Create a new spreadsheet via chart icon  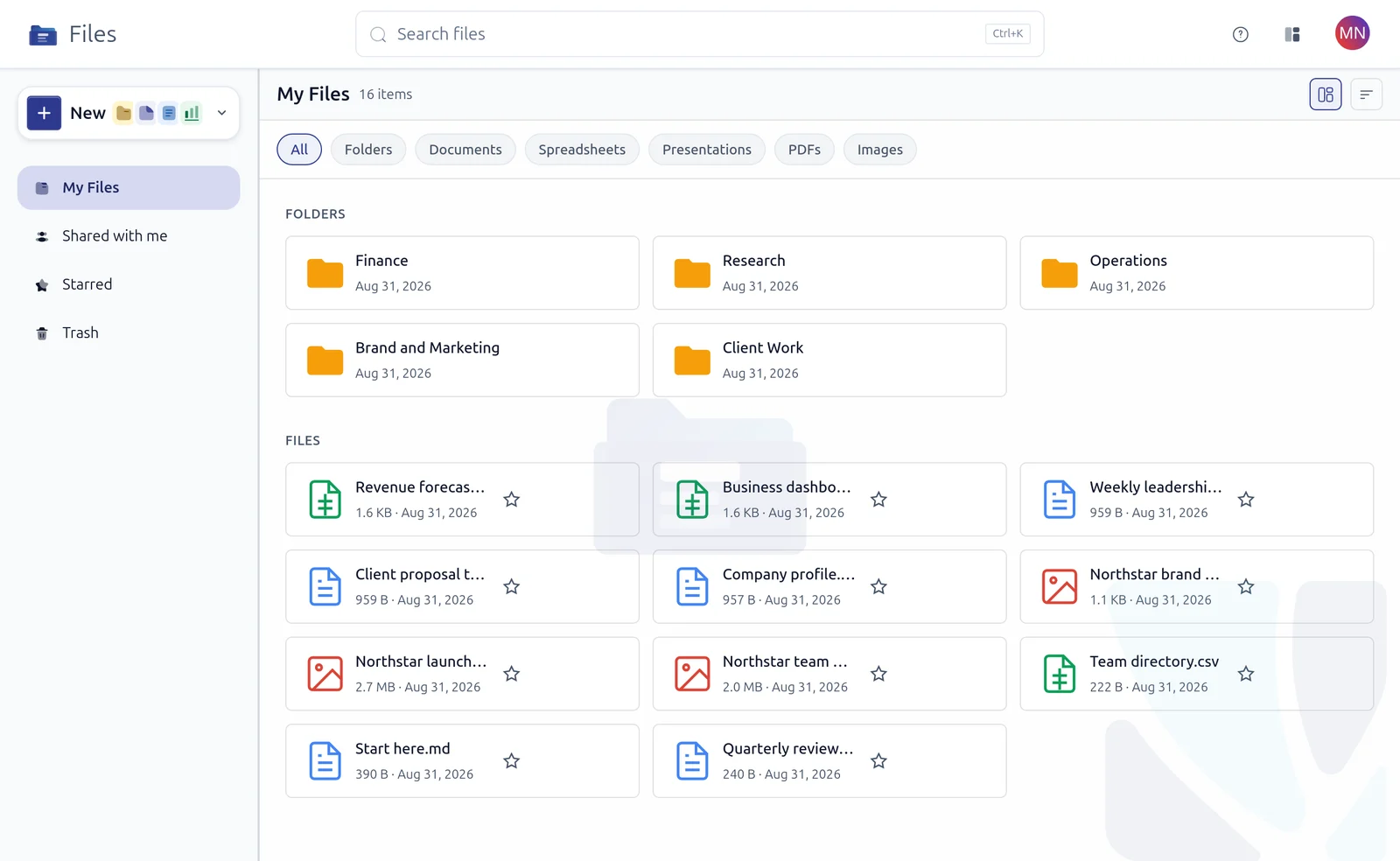coord(192,113)
